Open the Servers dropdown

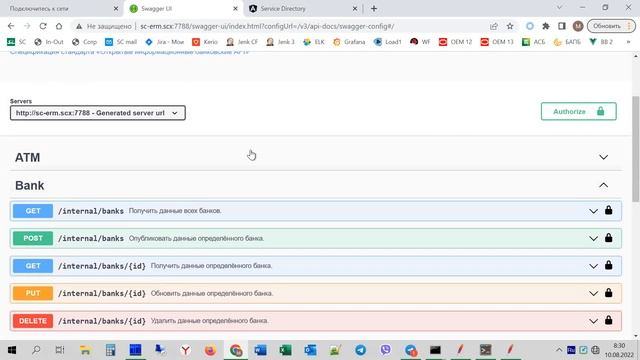click(98, 113)
